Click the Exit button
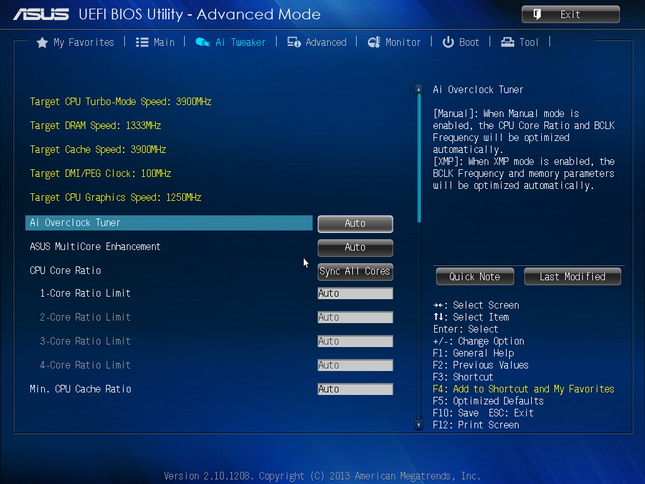Screen dimensions: 645x484 coord(571,14)
